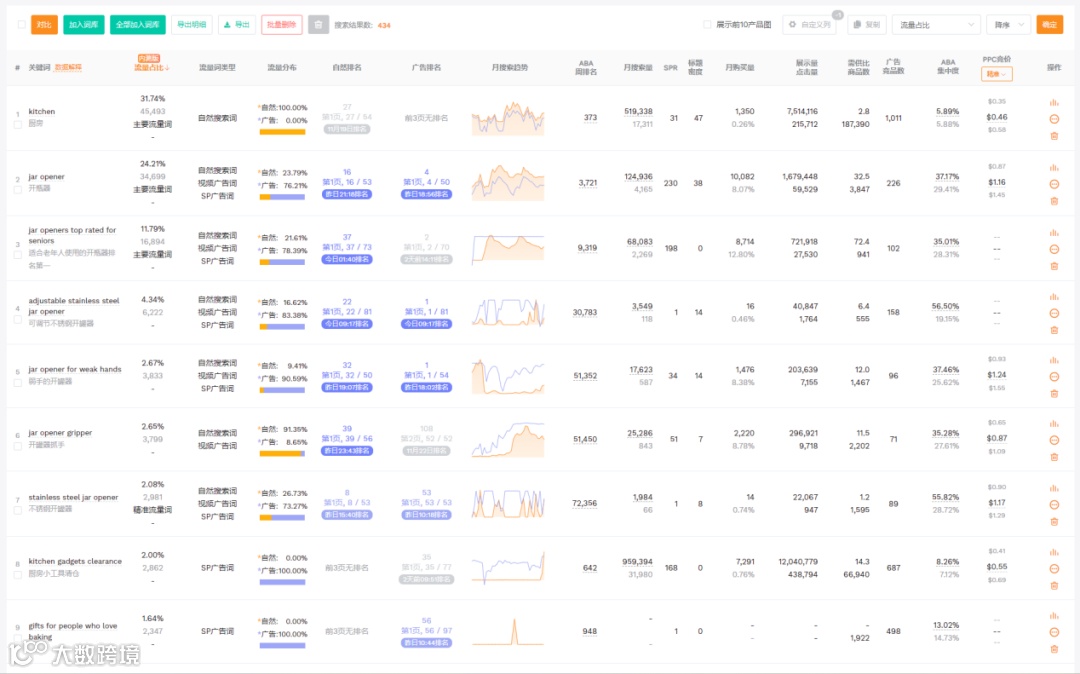This screenshot has width=1080, height=674.
Task: Click the orange 对比 button
Action: (x=44, y=25)
